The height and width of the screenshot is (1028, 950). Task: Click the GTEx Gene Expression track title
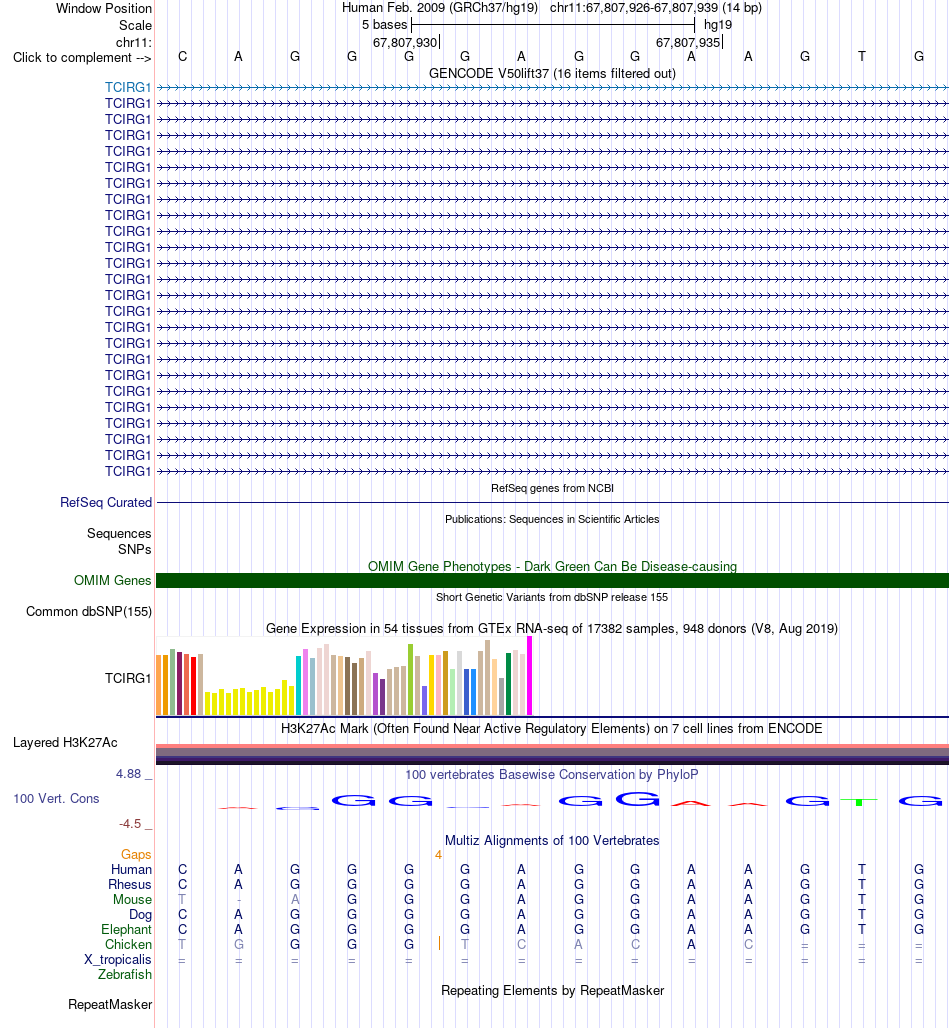(x=552, y=629)
